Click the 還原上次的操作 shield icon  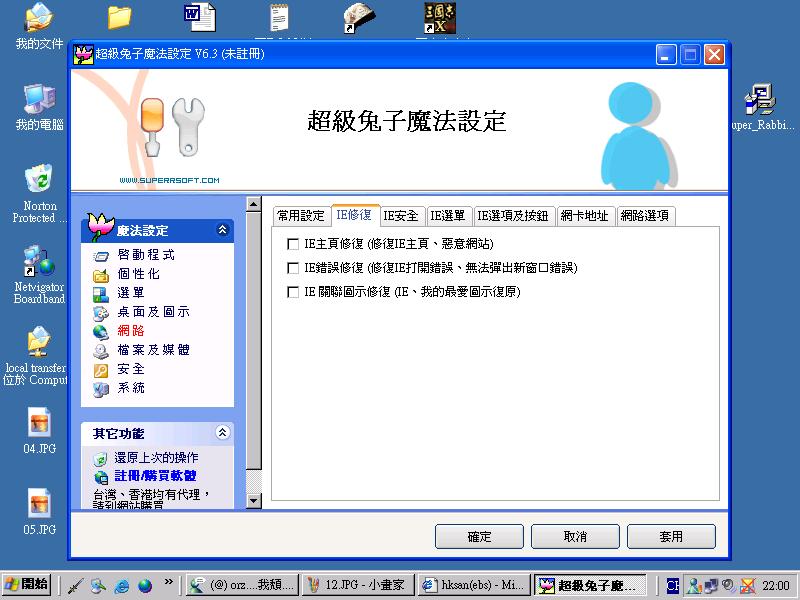click(101, 459)
